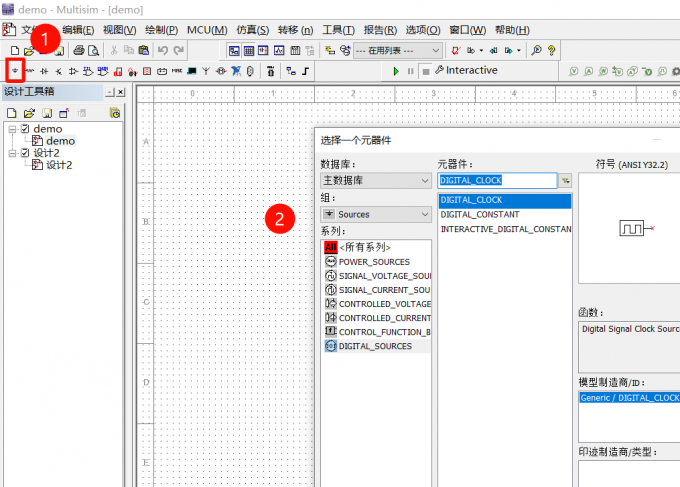Select the Place Diode icon
Image resolution: width=680 pixels, height=487 pixels.
click(x=44, y=71)
